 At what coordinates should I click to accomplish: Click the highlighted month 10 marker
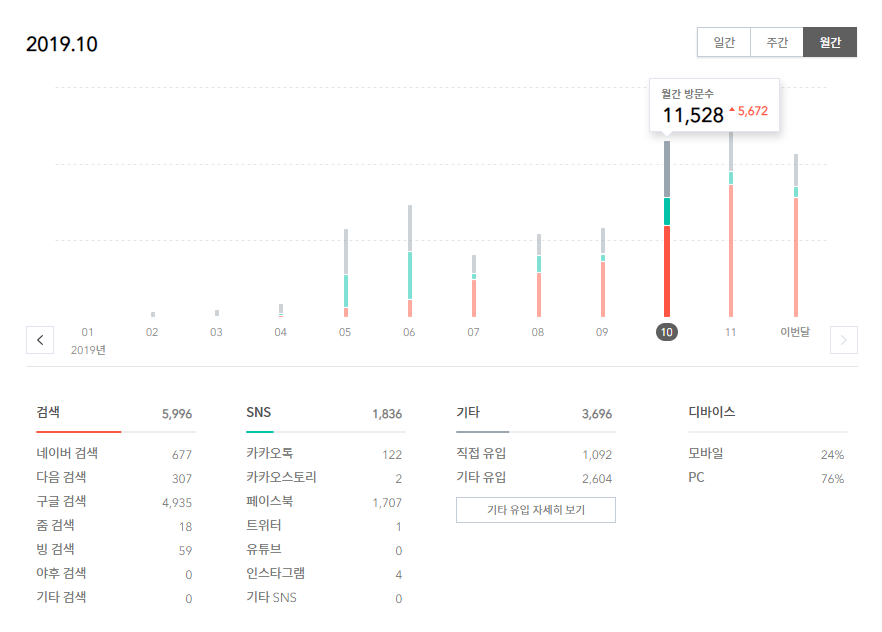[667, 332]
